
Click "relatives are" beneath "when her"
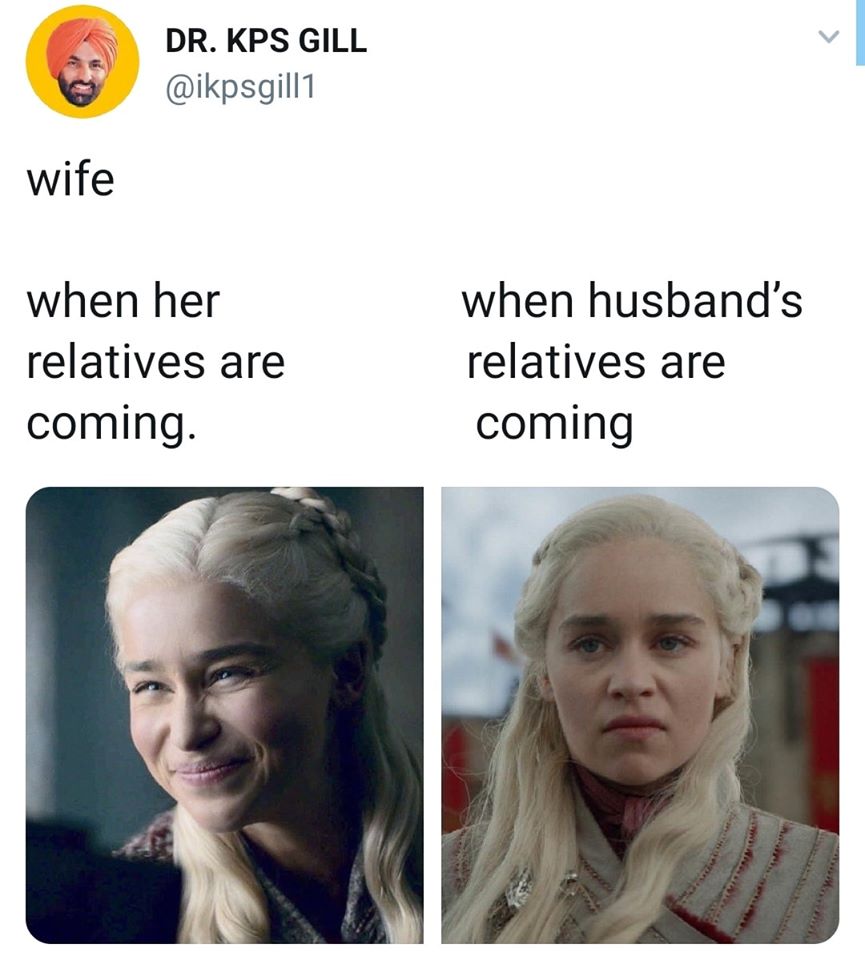[155, 362]
